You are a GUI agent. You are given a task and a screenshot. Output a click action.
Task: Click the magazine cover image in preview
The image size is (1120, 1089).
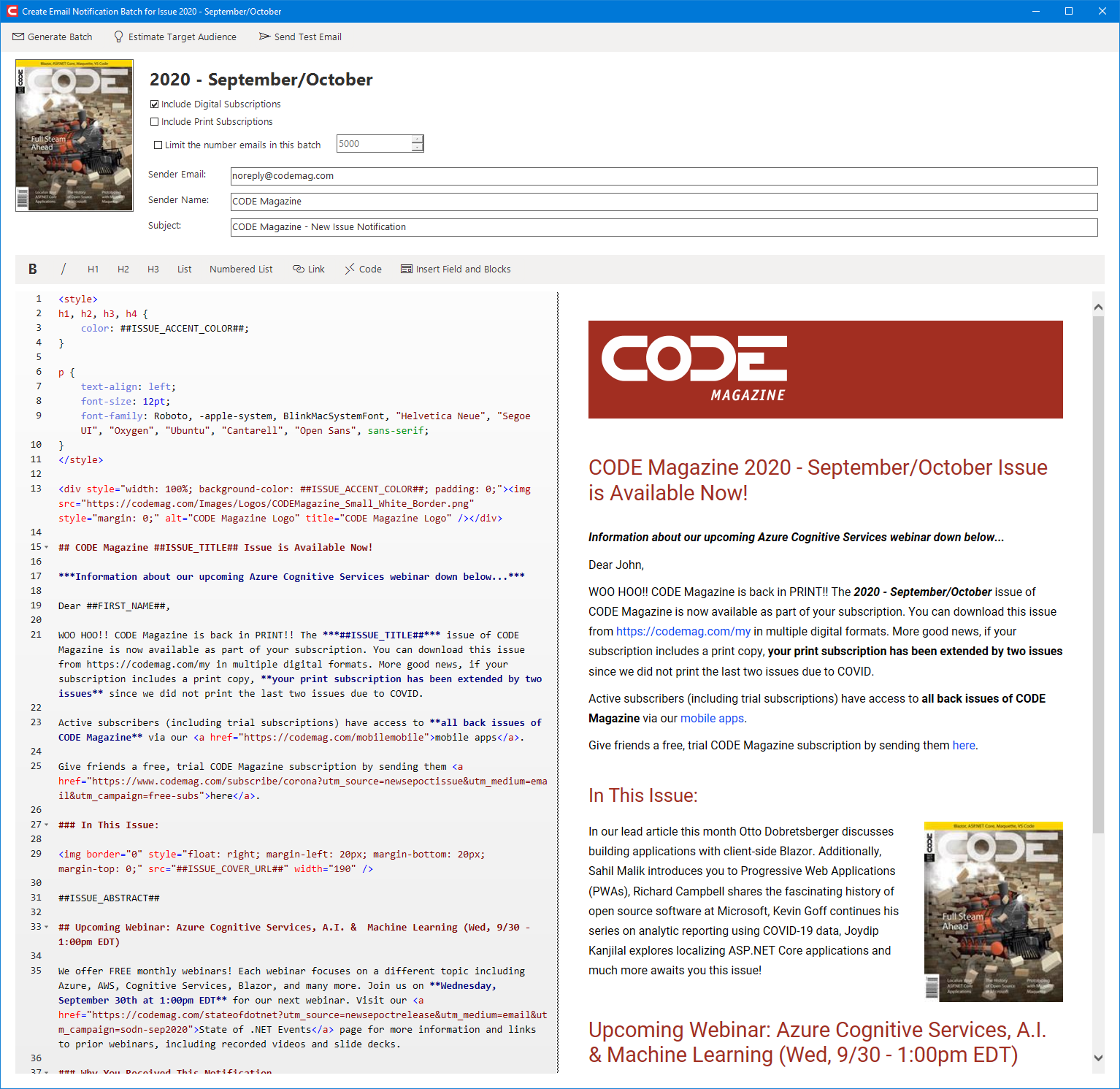tap(993, 912)
